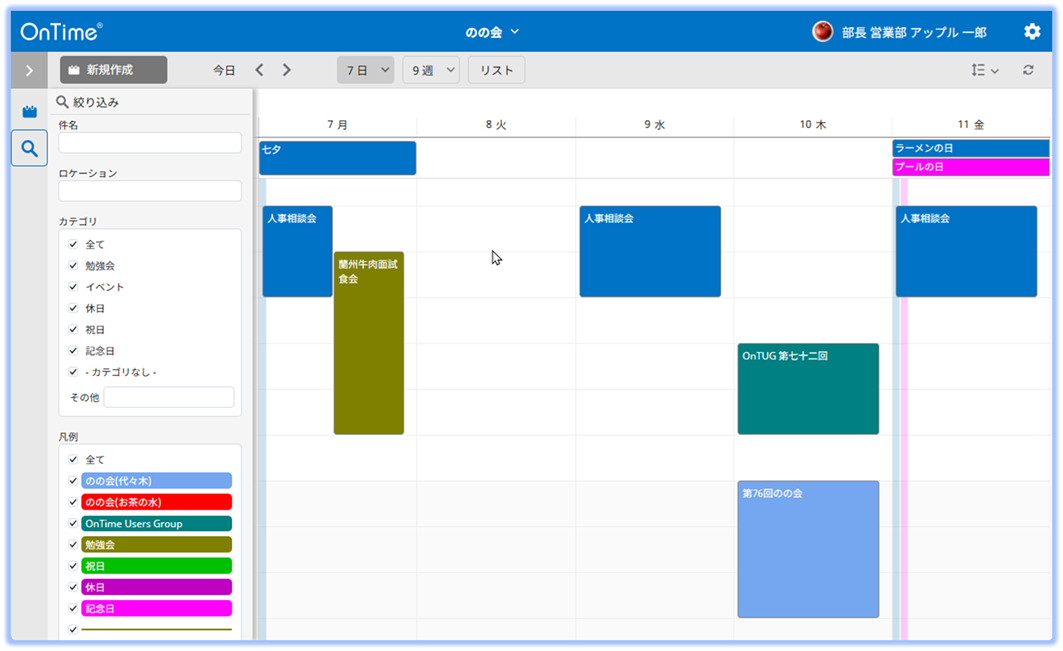
Task: Uncheck the 勉強会 category checkbox
Action: tap(73, 266)
